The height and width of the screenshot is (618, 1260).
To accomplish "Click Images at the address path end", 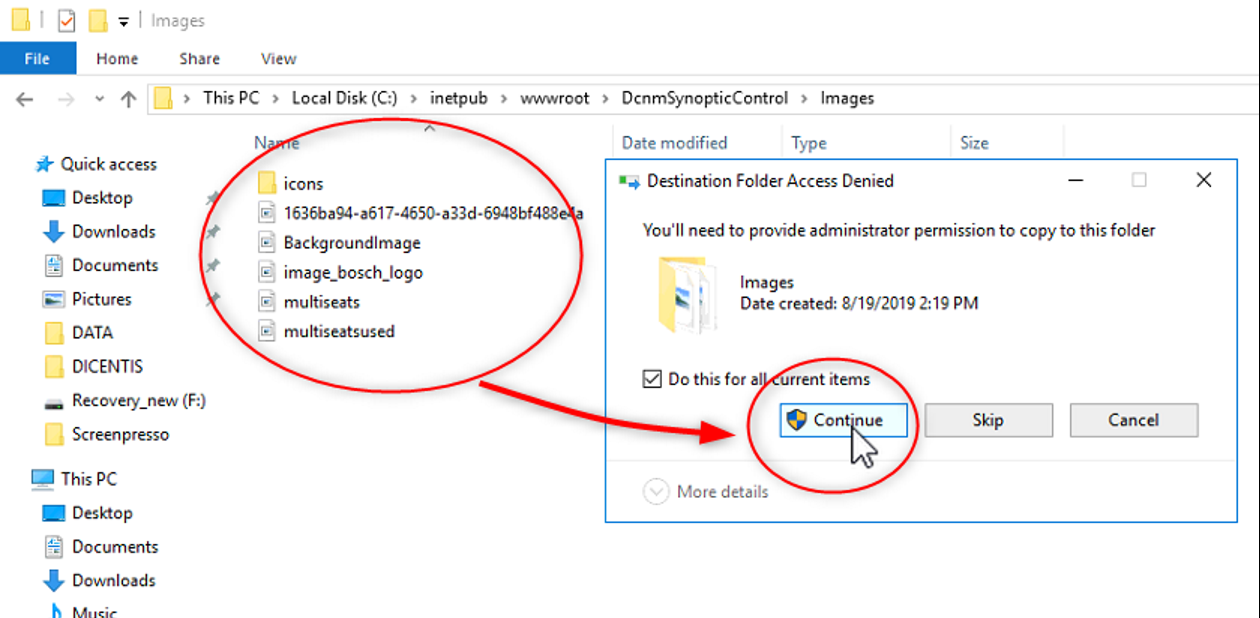I will click(x=847, y=98).
